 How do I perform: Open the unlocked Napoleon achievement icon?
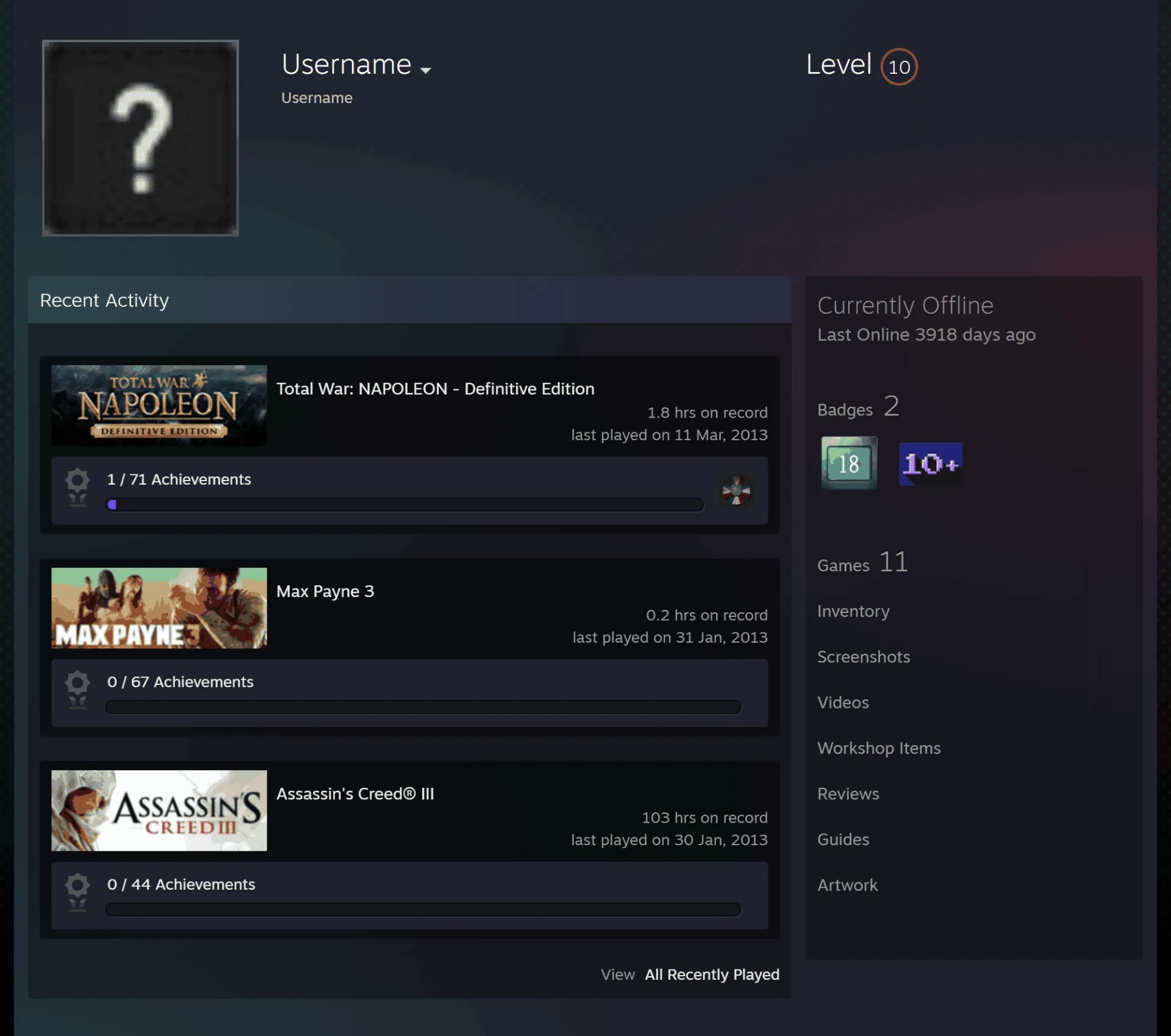pyautogui.click(x=737, y=490)
